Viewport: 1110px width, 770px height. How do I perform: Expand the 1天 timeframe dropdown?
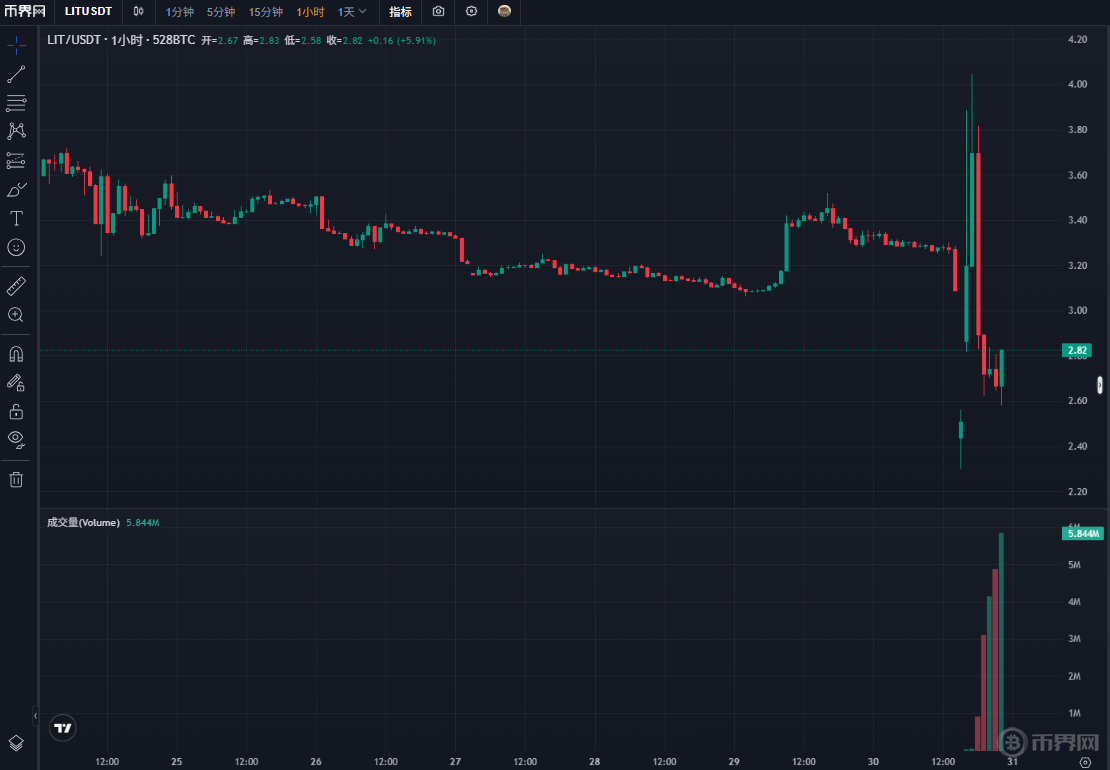[x=352, y=12]
